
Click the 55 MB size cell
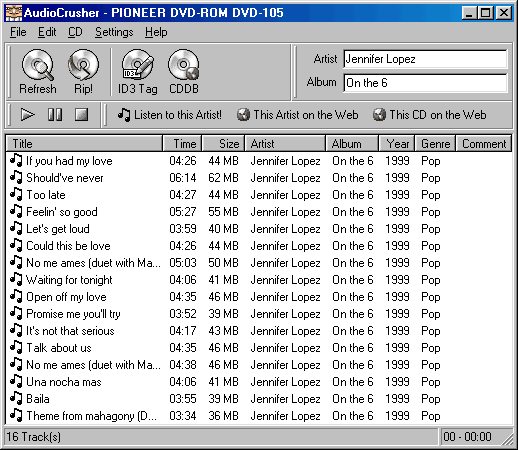(223, 212)
